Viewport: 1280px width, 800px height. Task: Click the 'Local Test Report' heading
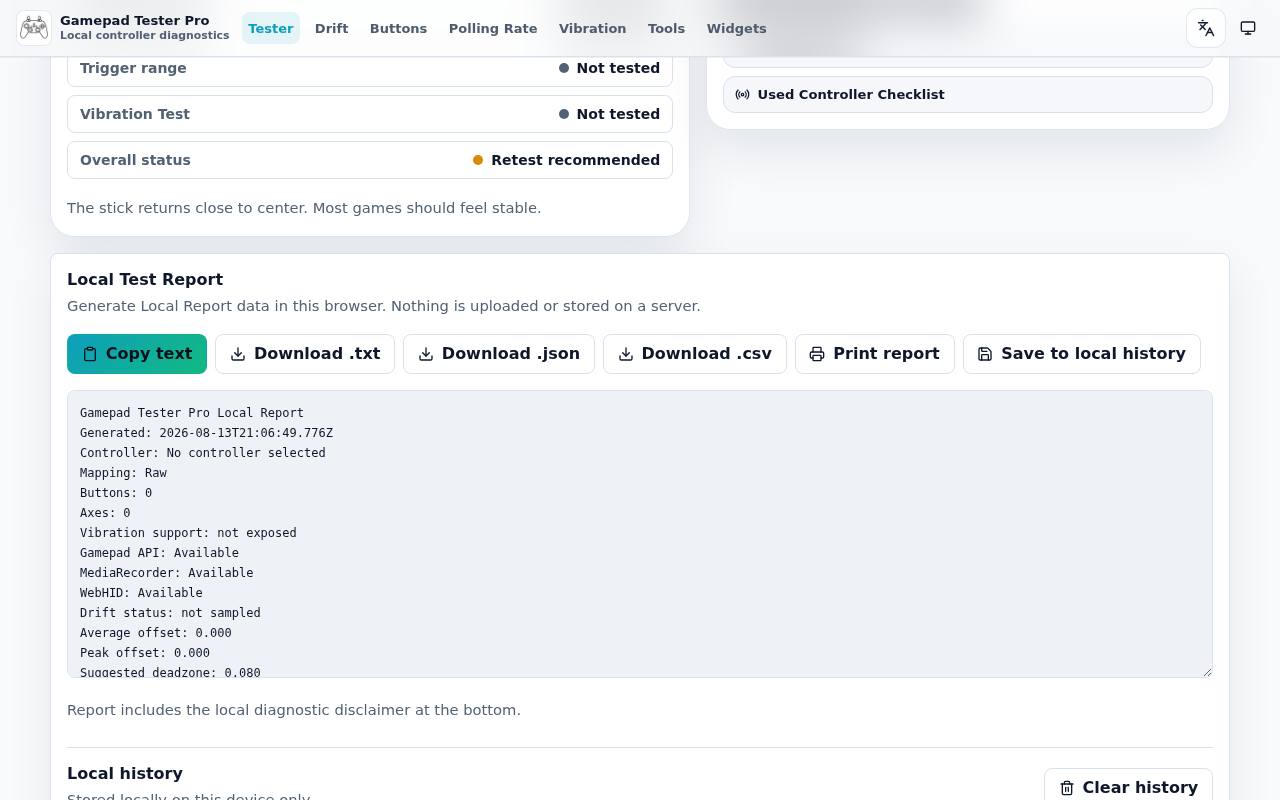click(145, 280)
